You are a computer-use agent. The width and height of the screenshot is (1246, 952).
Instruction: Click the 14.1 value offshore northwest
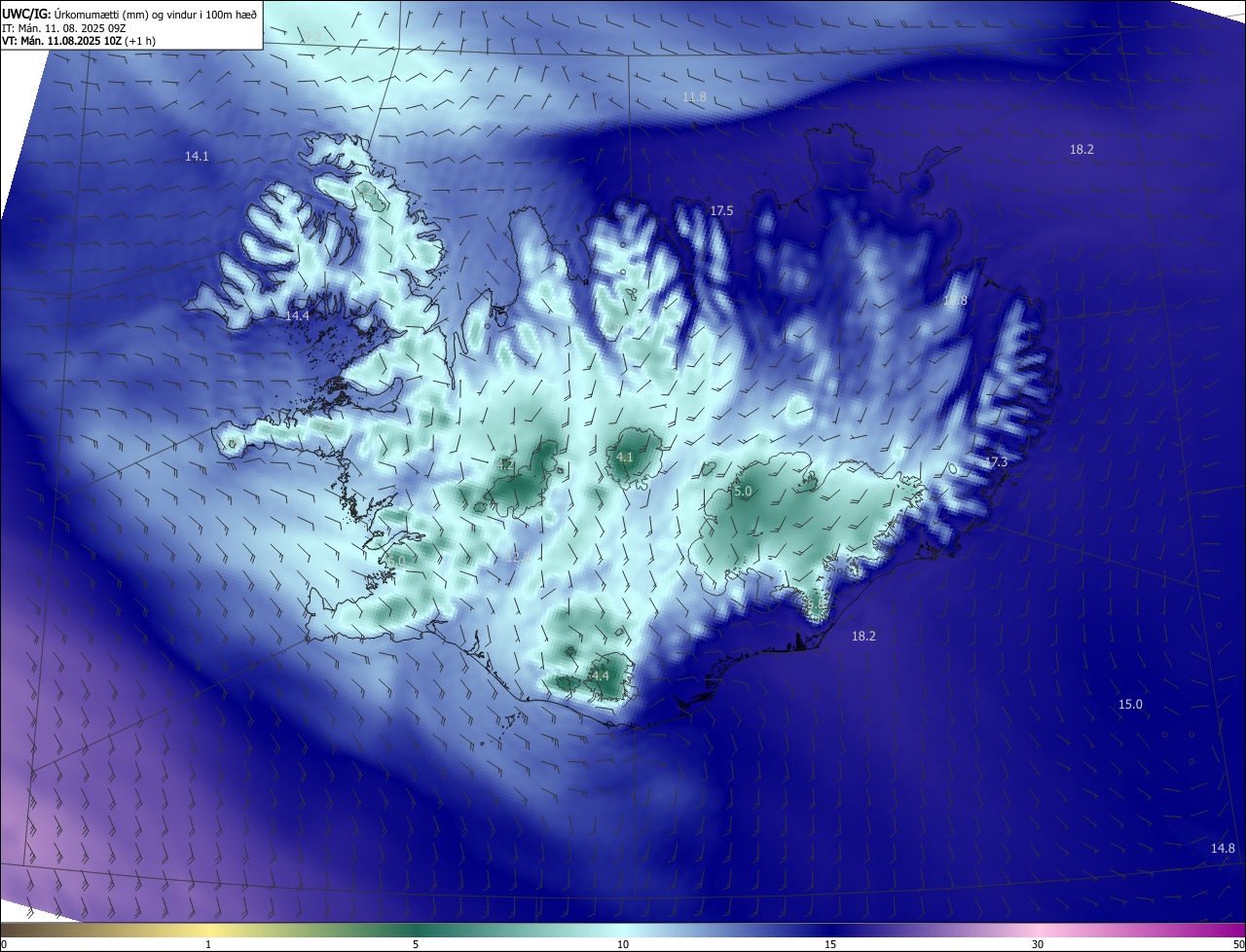tap(197, 156)
